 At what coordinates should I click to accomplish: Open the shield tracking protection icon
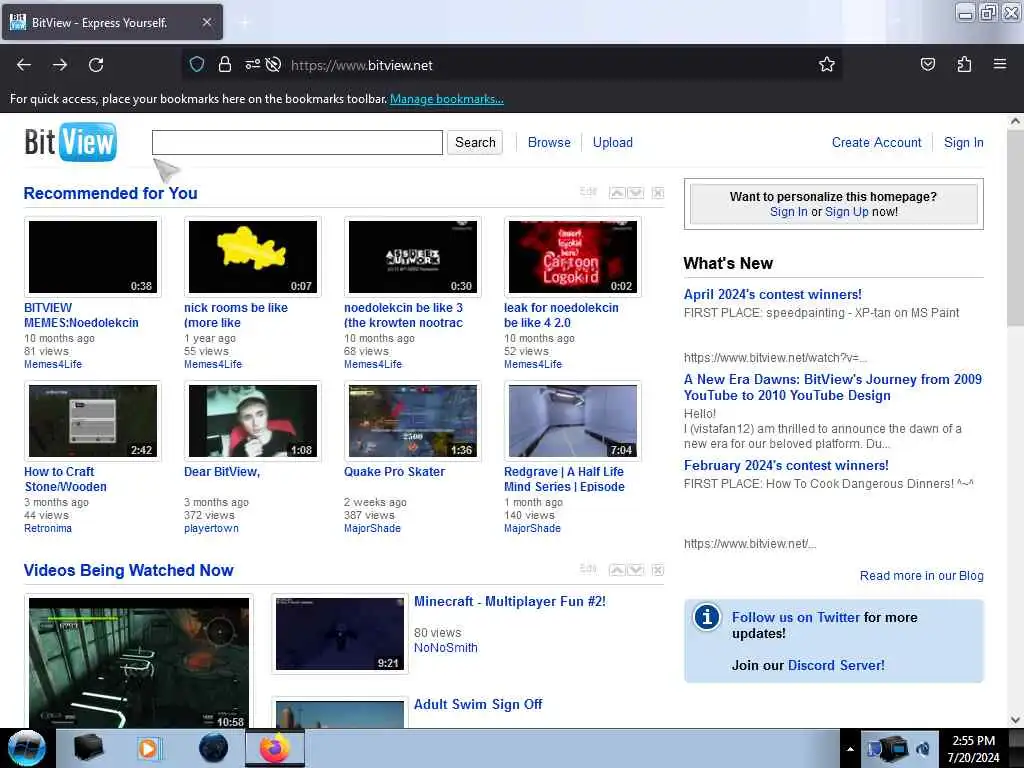pyautogui.click(x=197, y=65)
